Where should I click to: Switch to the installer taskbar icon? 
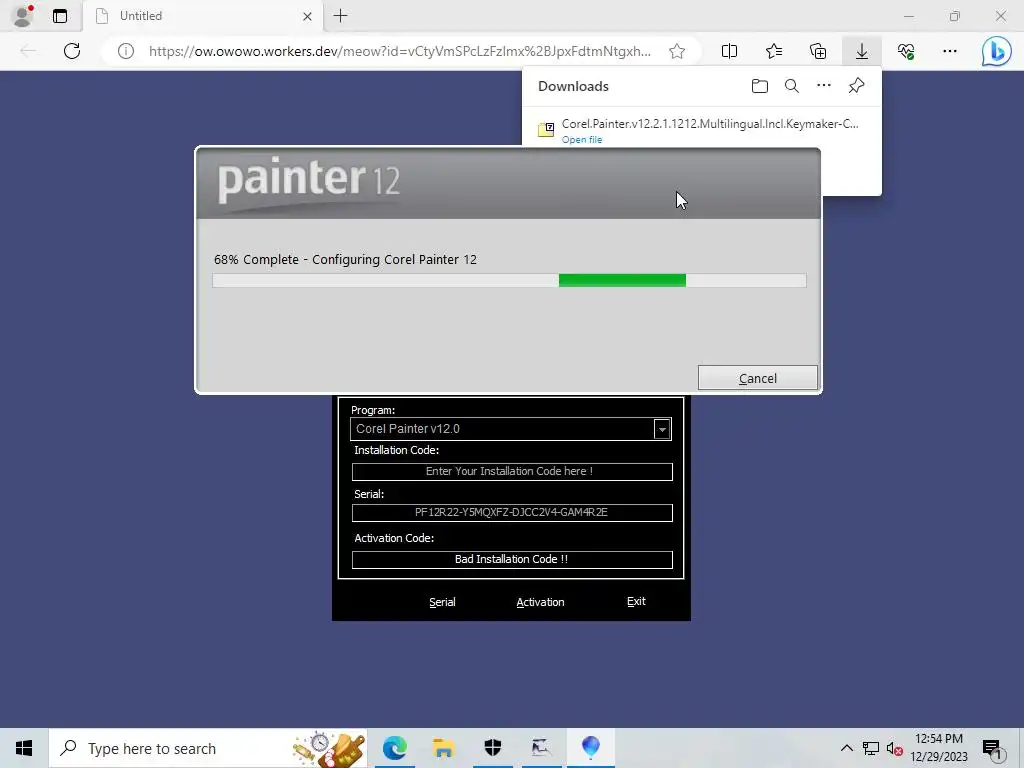click(x=541, y=748)
